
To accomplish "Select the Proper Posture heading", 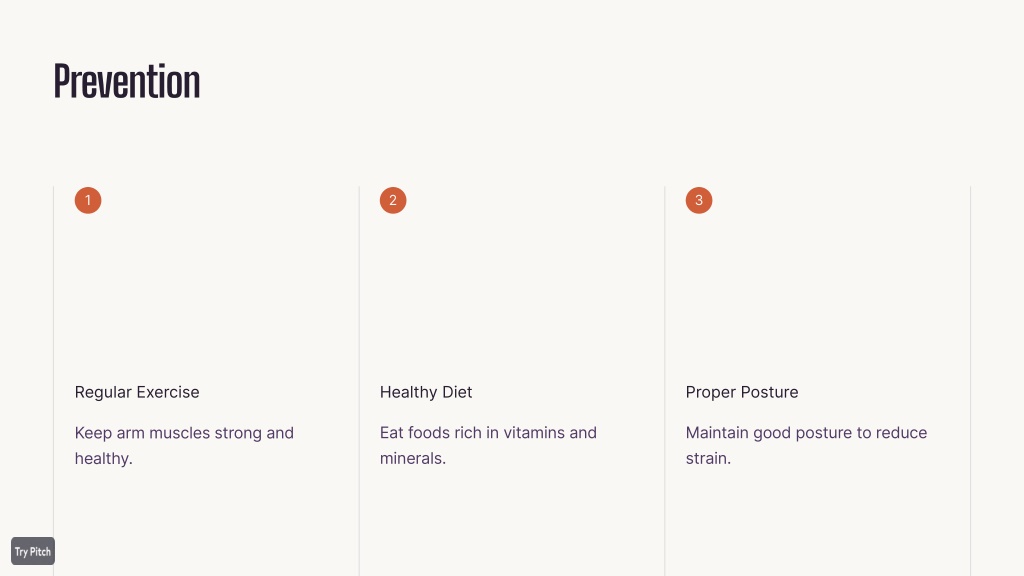I will 742,392.
